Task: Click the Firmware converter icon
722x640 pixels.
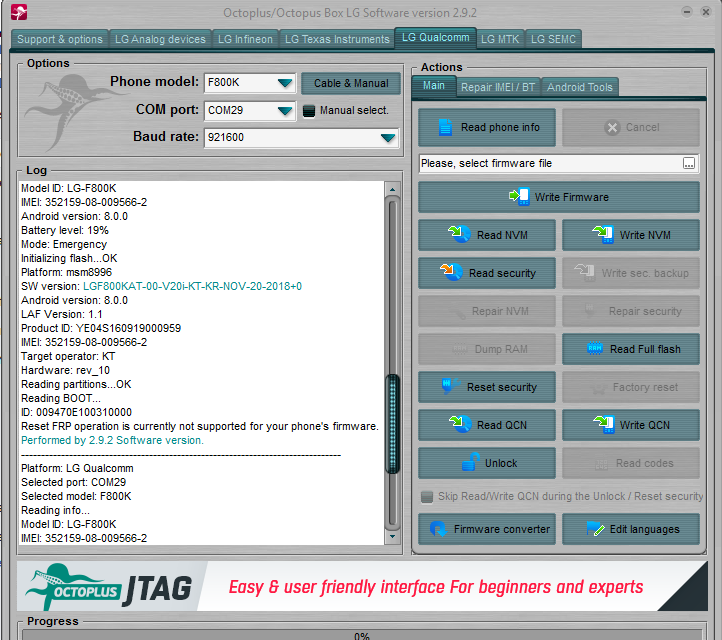Action: point(438,529)
